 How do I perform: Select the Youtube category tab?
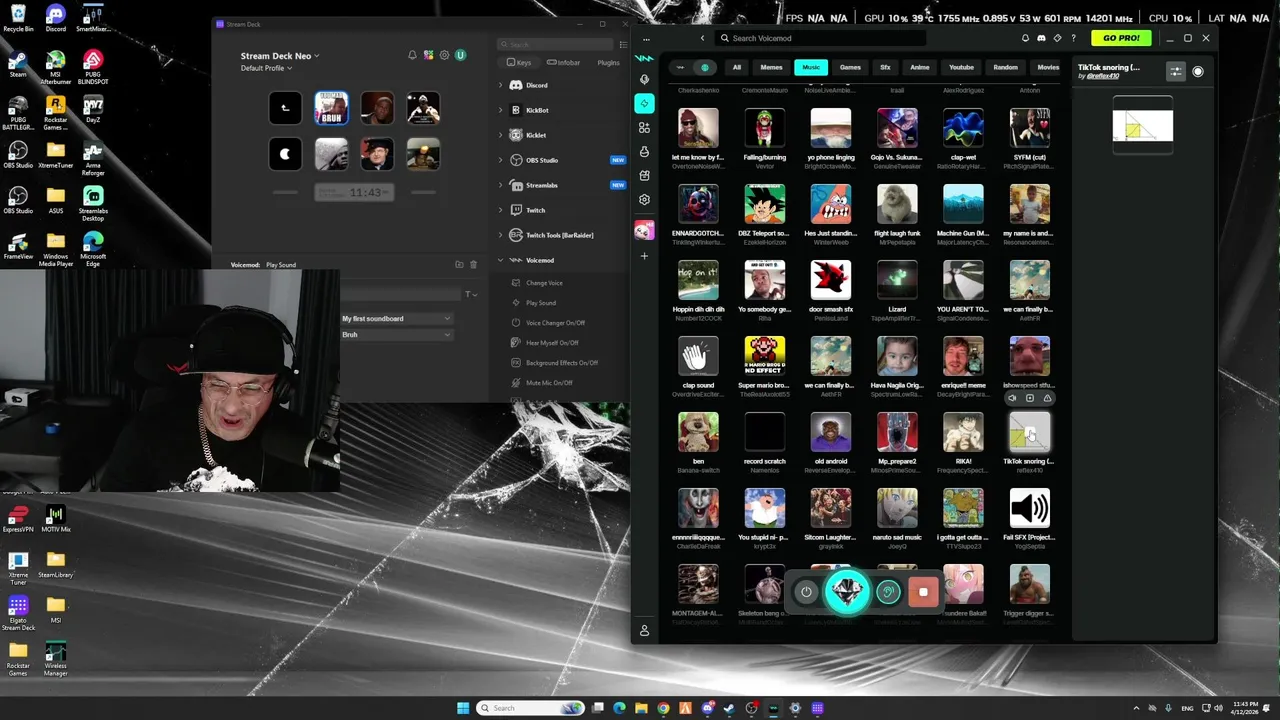pyautogui.click(x=961, y=68)
